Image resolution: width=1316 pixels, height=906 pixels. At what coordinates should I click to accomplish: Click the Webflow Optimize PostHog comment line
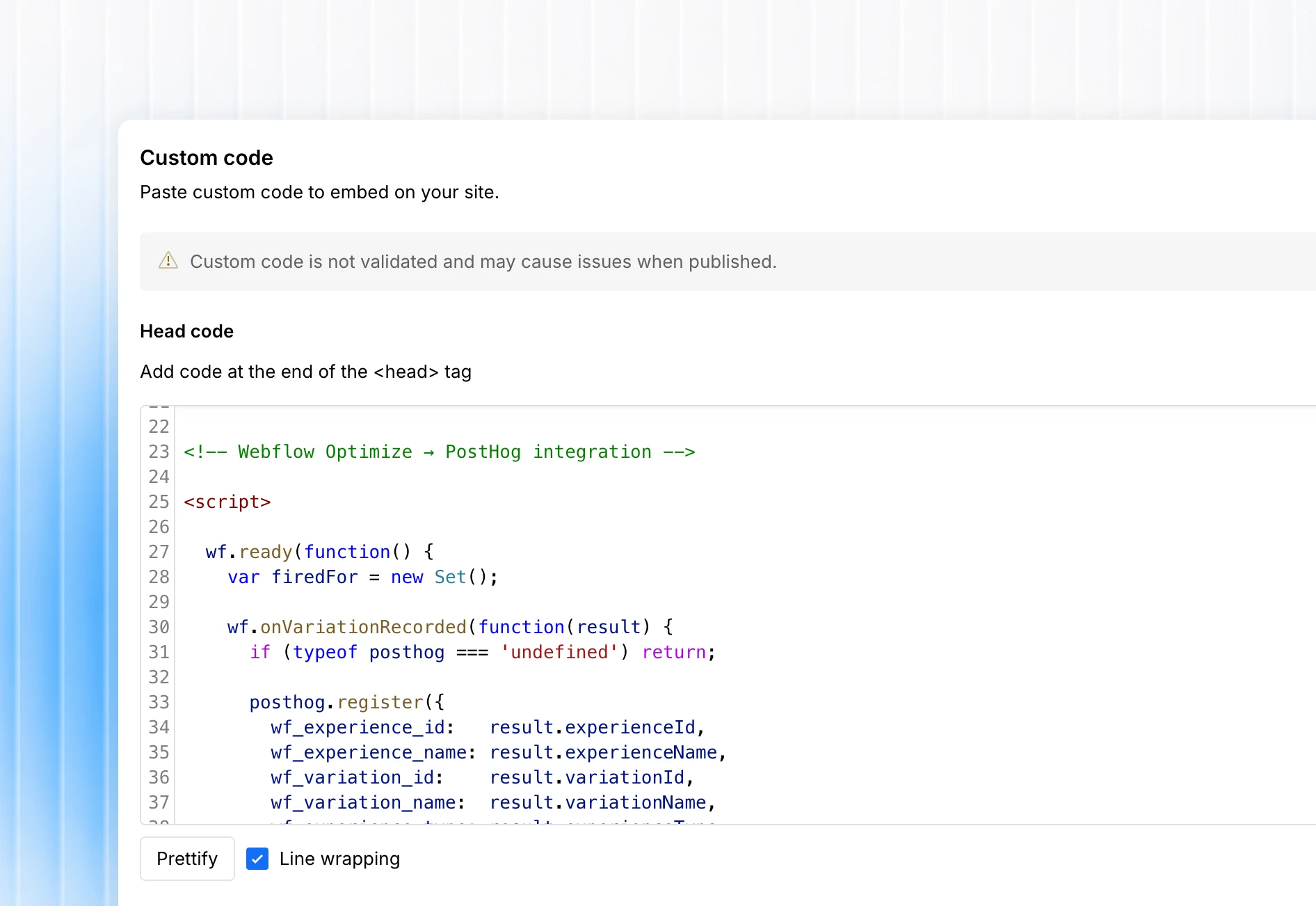tap(439, 452)
